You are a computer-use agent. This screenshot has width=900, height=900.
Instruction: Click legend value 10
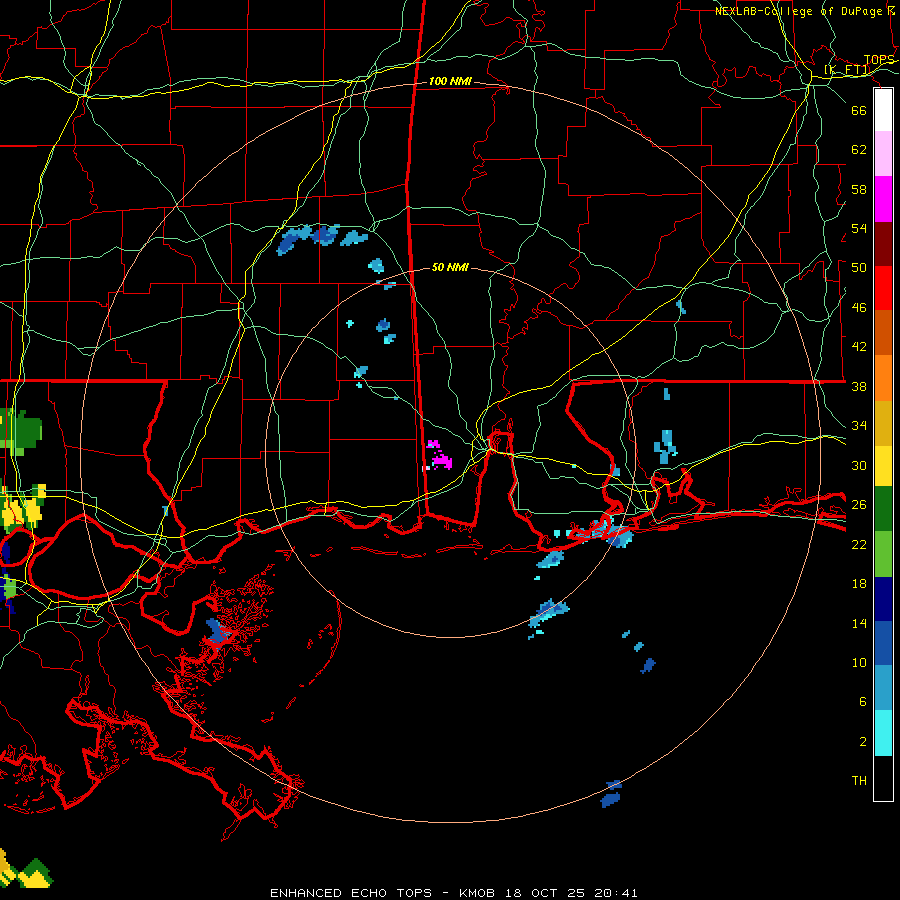pyautogui.click(x=859, y=662)
